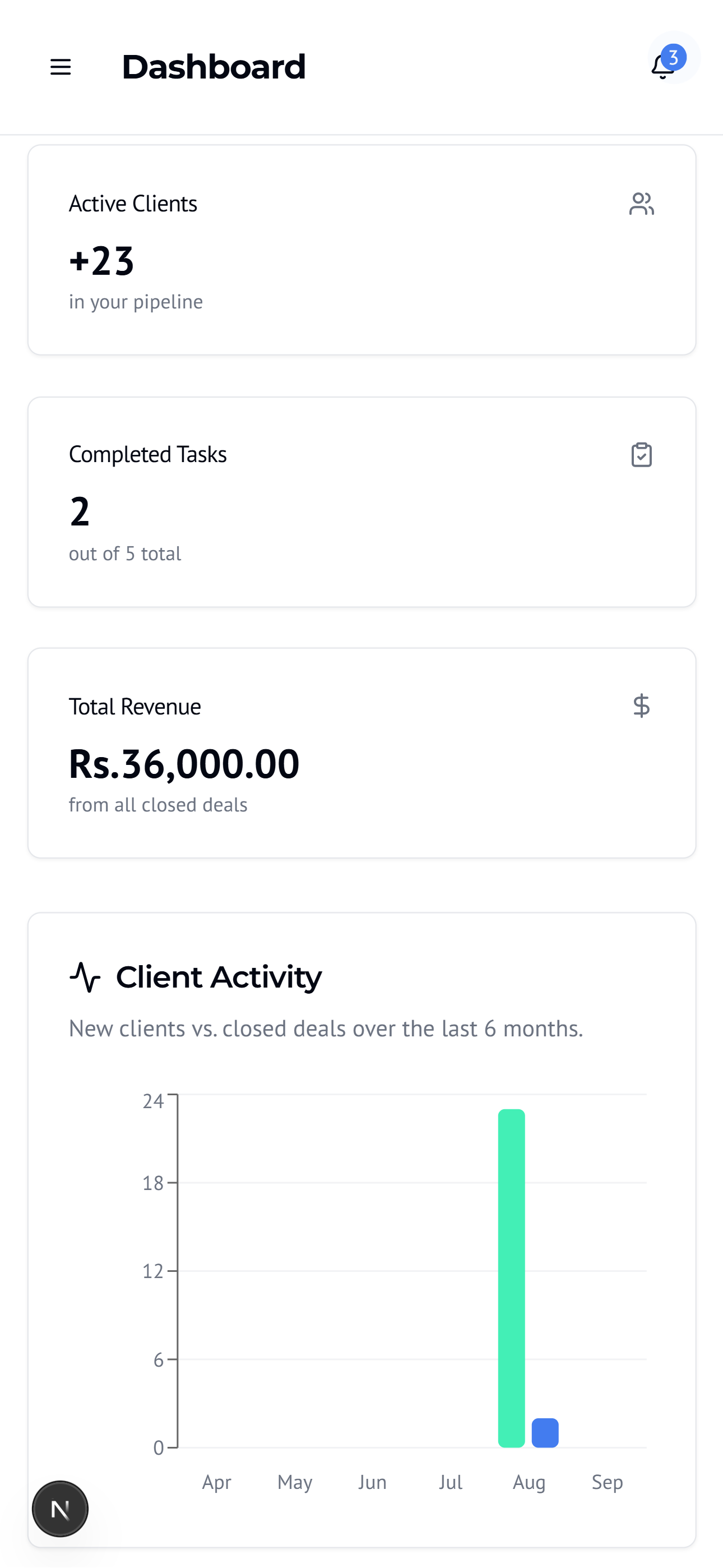This screenshot has width=723, height=1568.
Task: Click the Sep label on the chart axis
Action: pyautogui.click(x=607, y=1482)
